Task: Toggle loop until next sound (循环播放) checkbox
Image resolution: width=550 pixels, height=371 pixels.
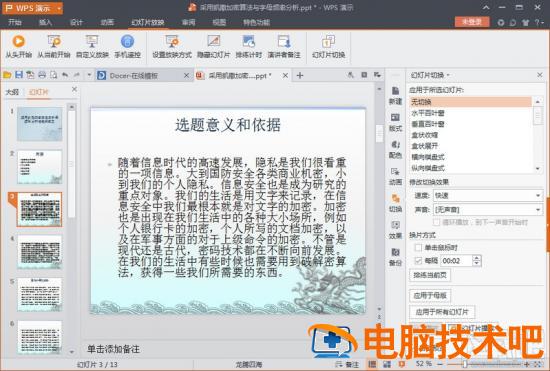Action: point(436,222)
